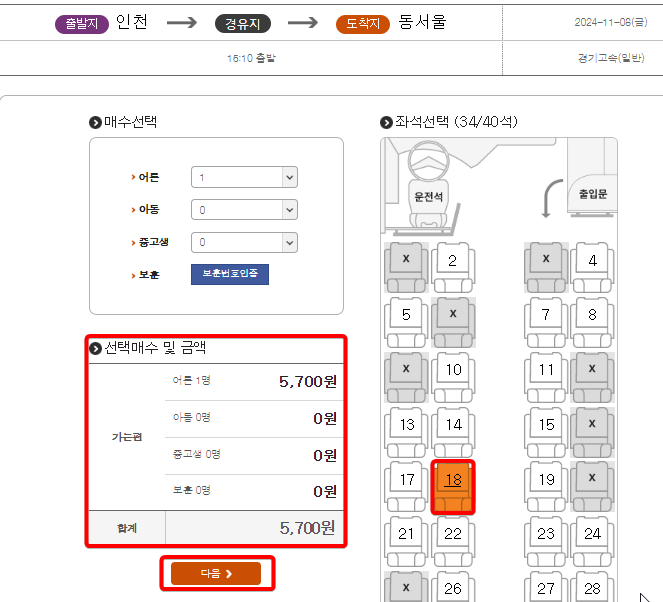Select seat number 2
Viewport: 663px width, 602px height.
pyautogui.click(x=453, y=268)
